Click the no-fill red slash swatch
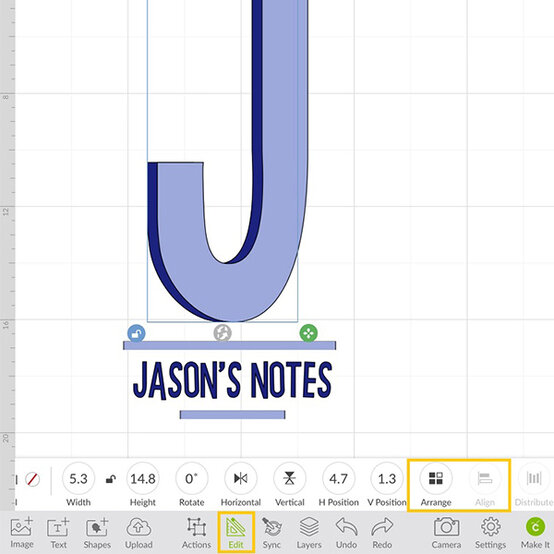The image size is (554, 554). tap(33, 479)
